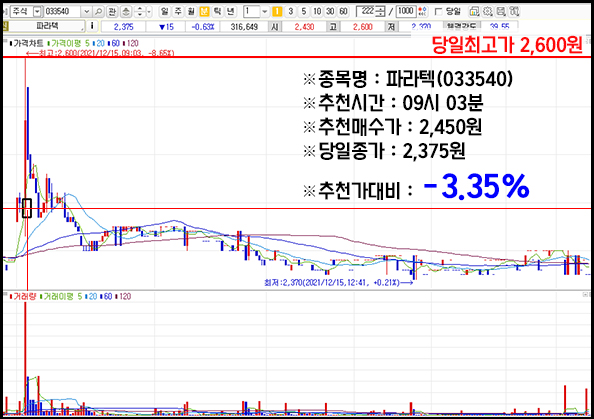Image resolution: width=594 pixels, height=419 pixels.
Task: Click the volume value 316,649
Action: coord(244,27)
